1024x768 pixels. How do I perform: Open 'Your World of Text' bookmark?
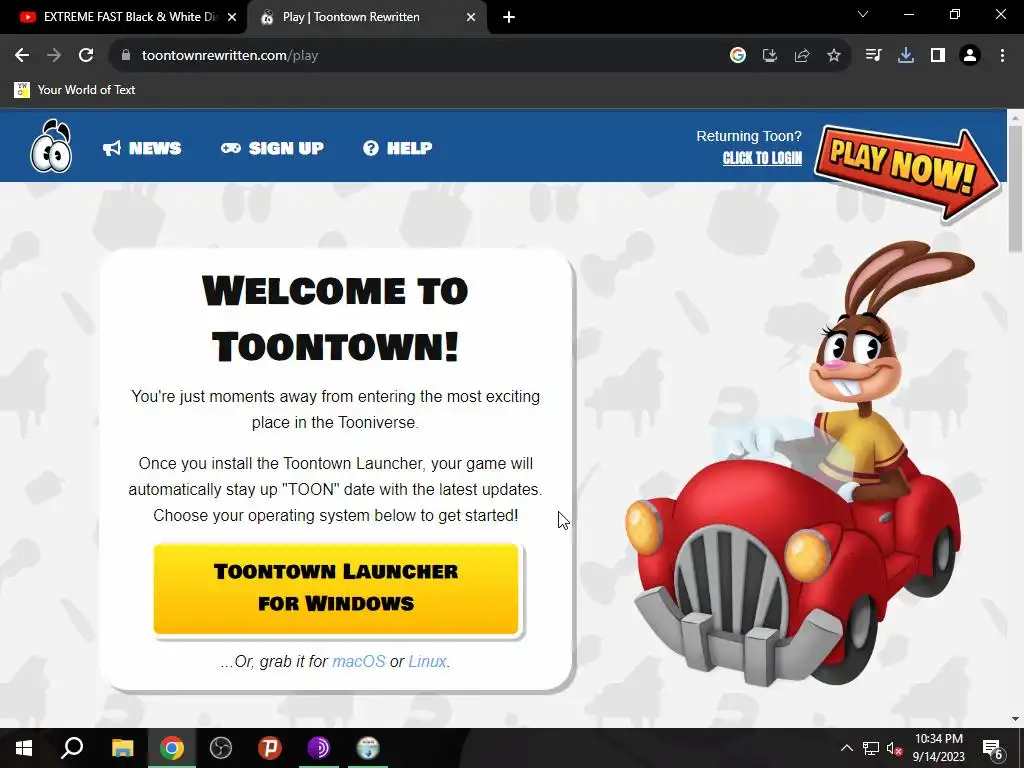74,89
